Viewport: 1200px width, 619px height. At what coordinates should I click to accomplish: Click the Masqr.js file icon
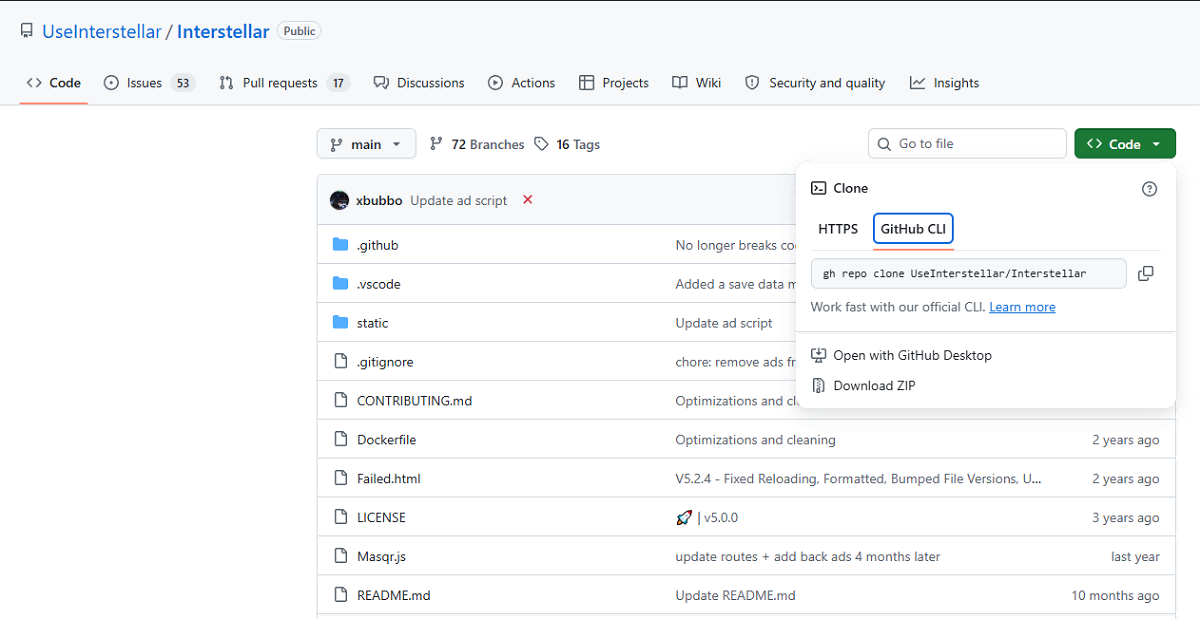point(340,557)
